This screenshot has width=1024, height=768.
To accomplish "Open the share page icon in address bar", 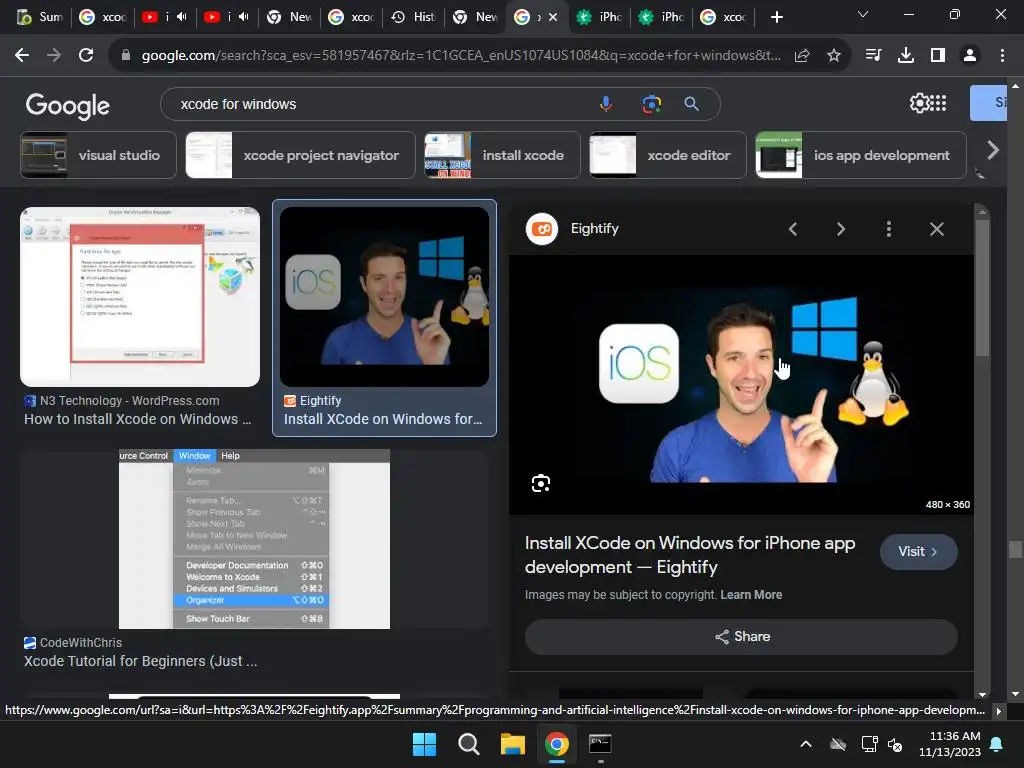I will pyautogui.click(x=802, y=56).
